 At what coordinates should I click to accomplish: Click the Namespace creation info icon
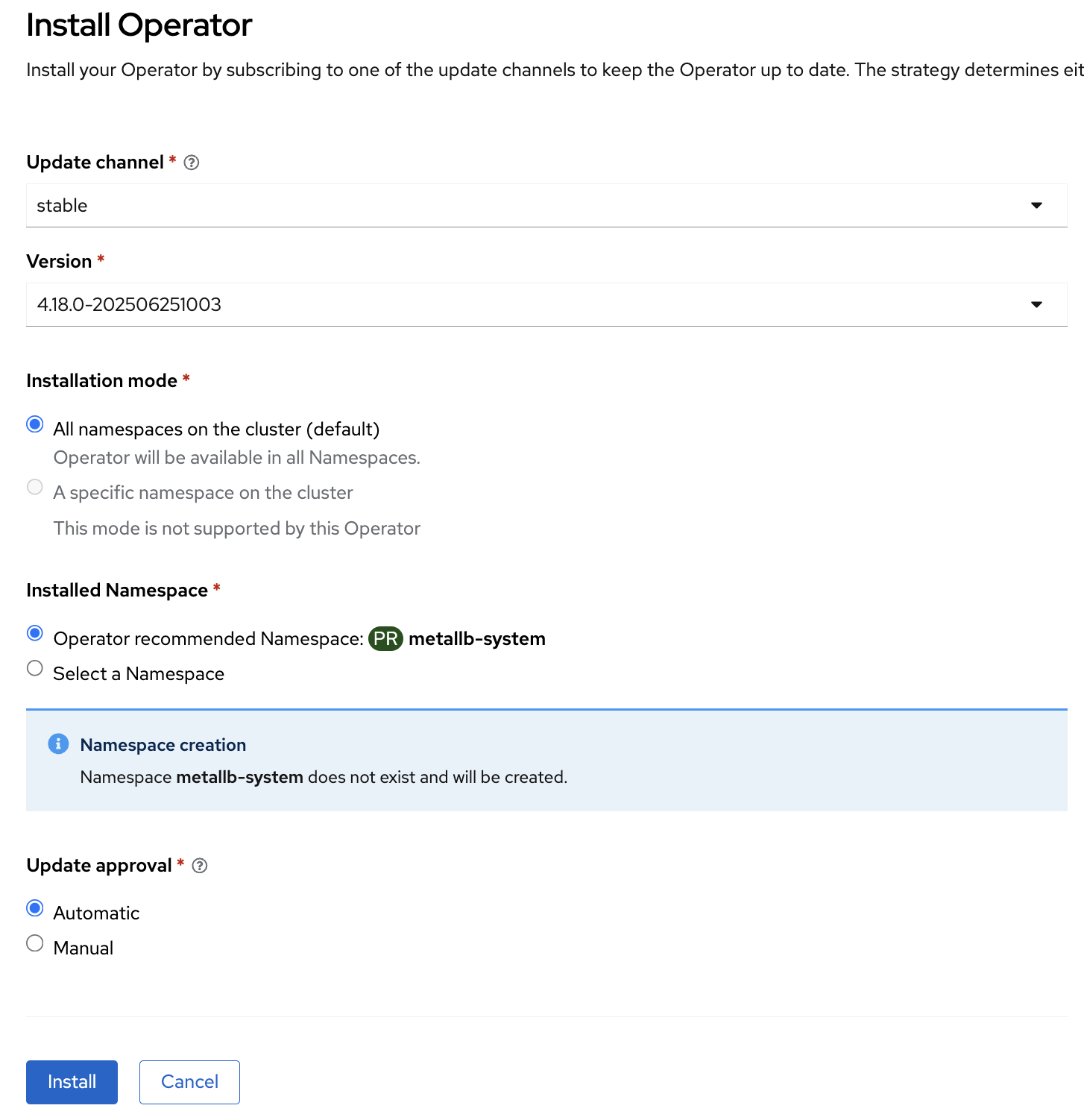58,744
